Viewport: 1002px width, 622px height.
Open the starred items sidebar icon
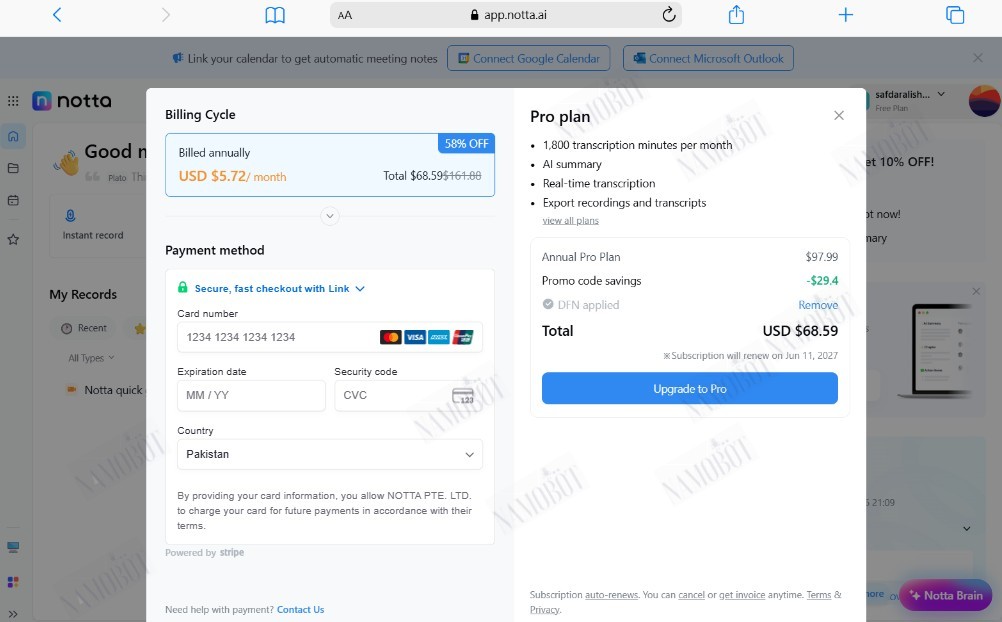point(13,239)
